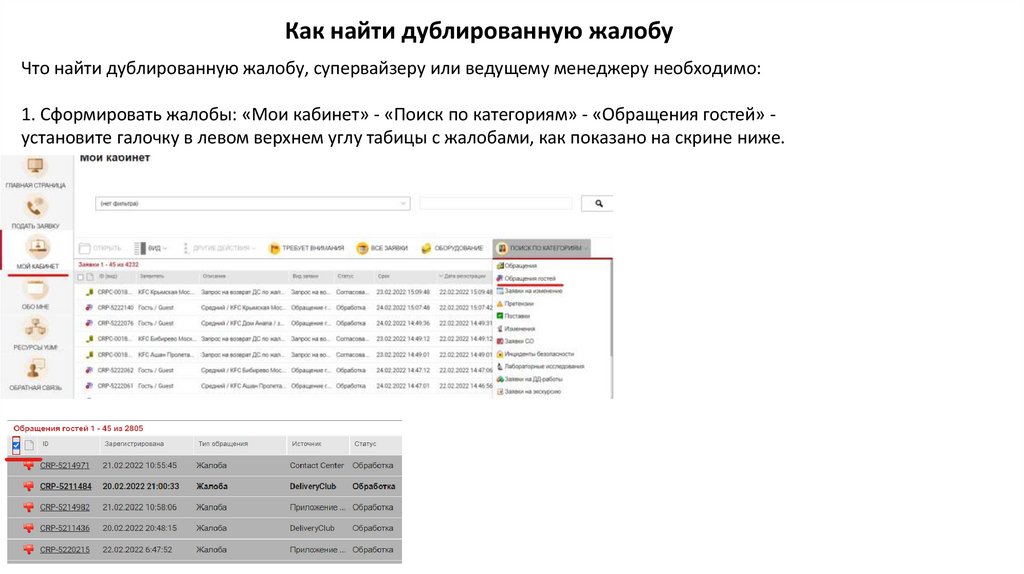Viewport: 1024px width, 574px height.
Task: Click the guest icon beside CRP-5222140
Action: (x=89, y=308)
